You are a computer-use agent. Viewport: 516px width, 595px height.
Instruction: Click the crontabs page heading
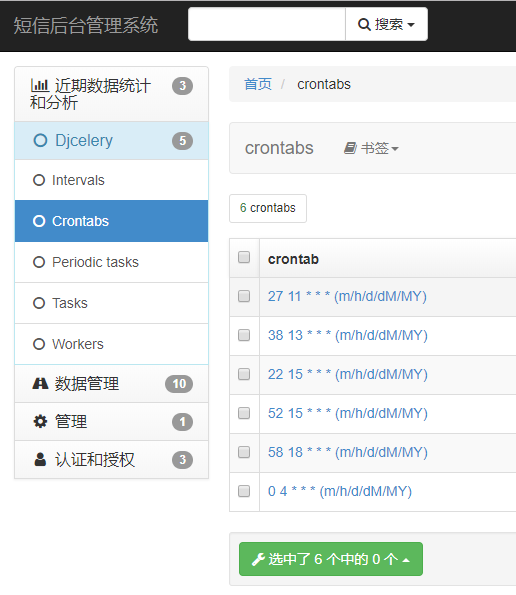[279, 148]
